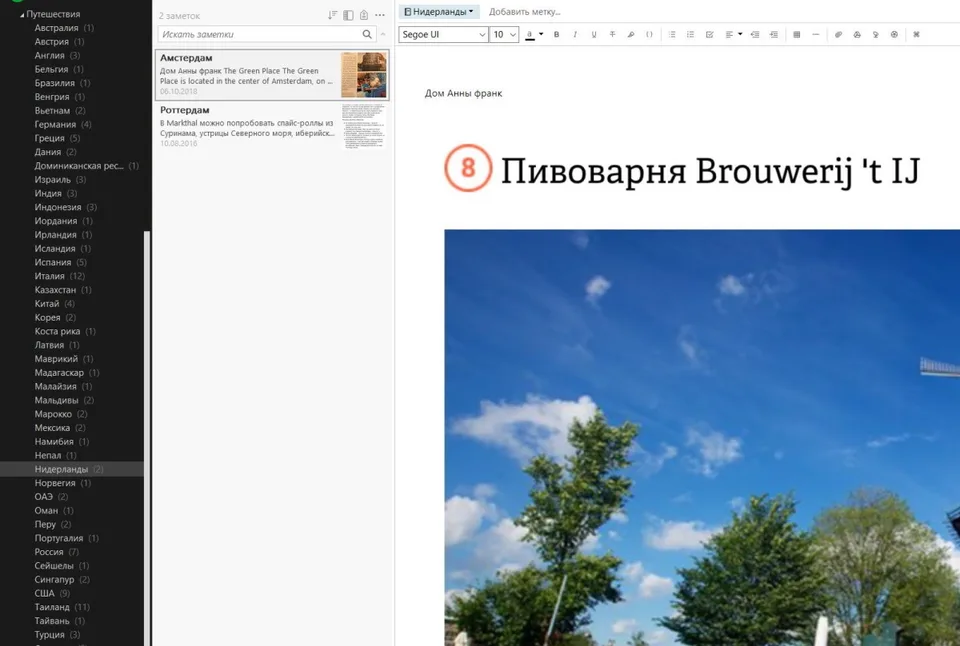Screen dimensions: 960x646
Task: Toggle underline formatting
Action: 594,34
